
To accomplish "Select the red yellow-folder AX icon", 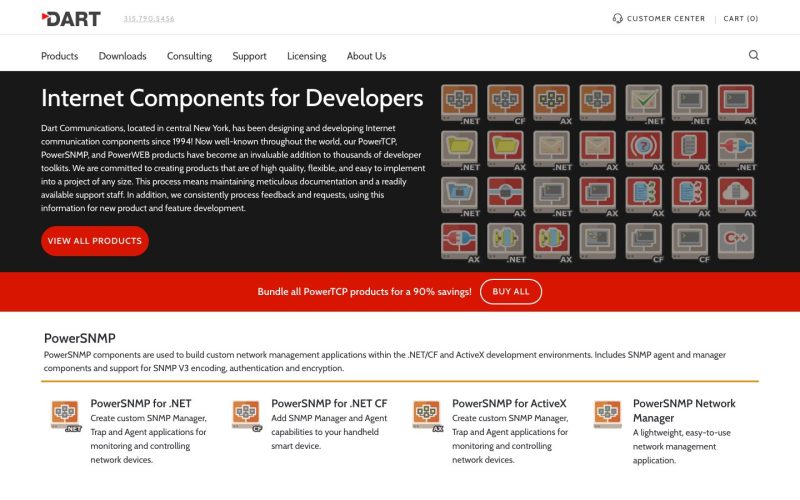I will click(x=506, y=149).
